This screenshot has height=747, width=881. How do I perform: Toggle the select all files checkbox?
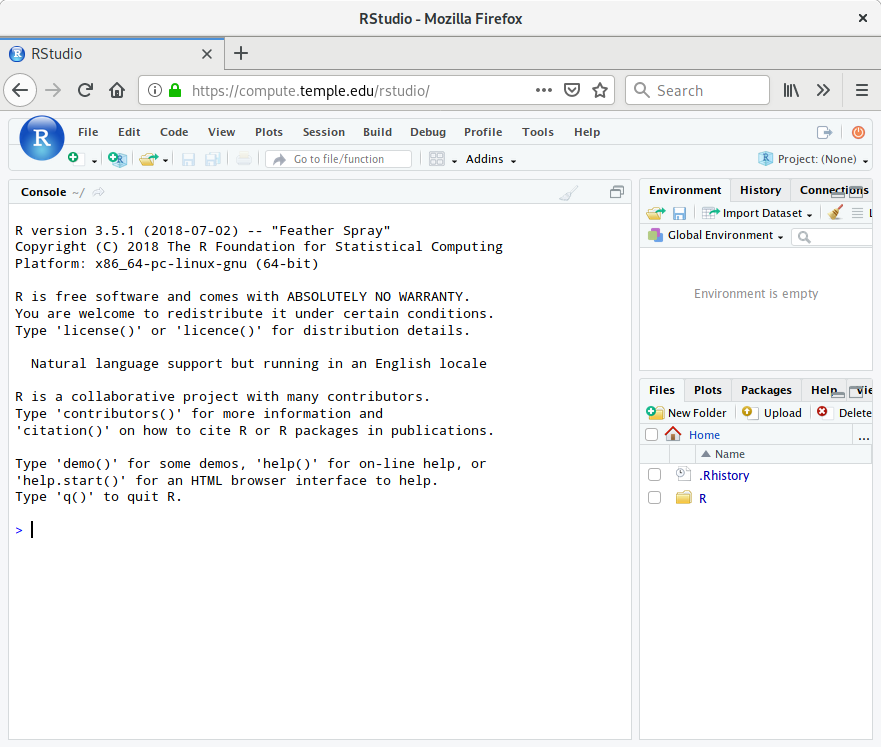pyautogui.click(x=652, y=435)
